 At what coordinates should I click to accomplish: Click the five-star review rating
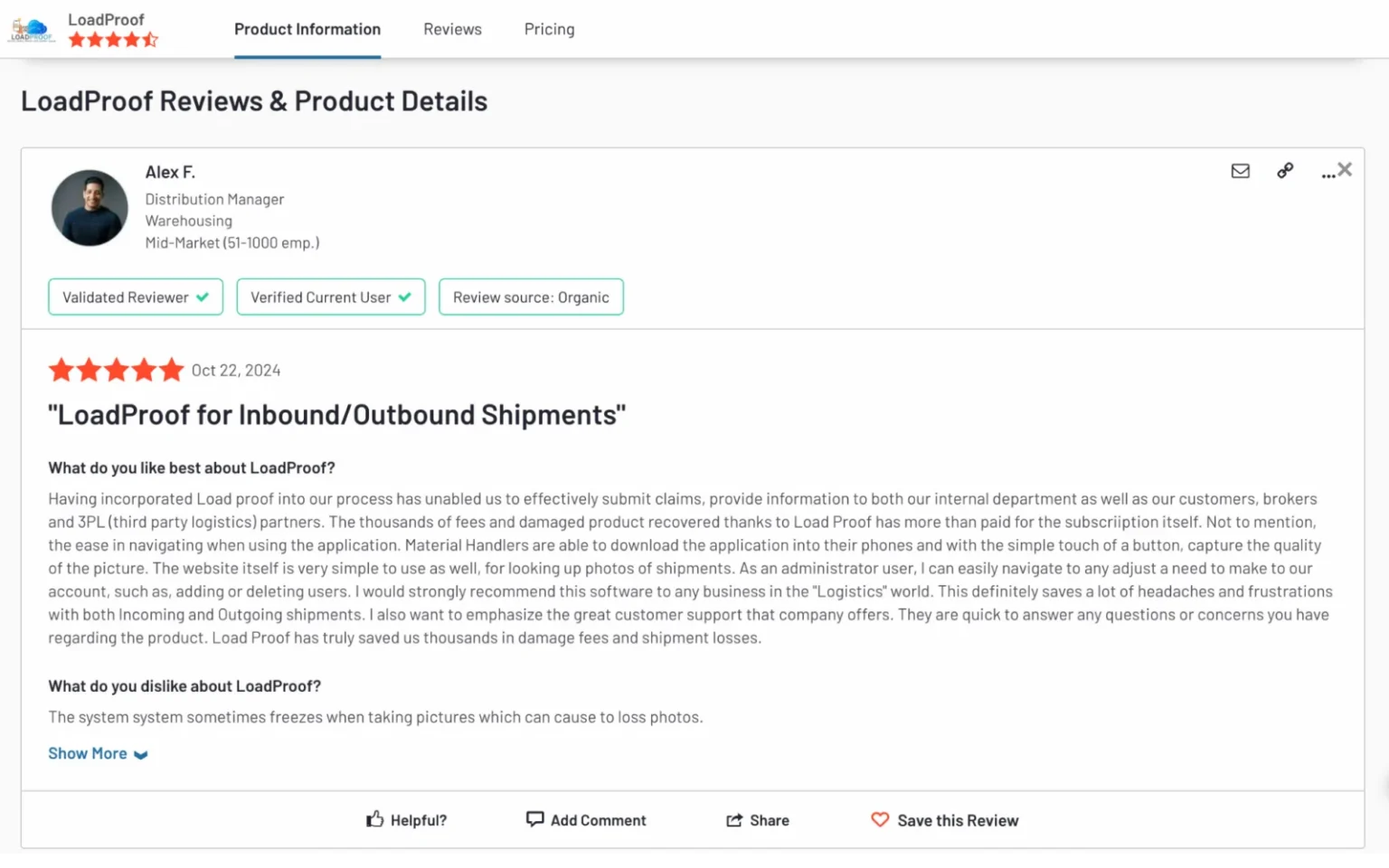point(116,370)
